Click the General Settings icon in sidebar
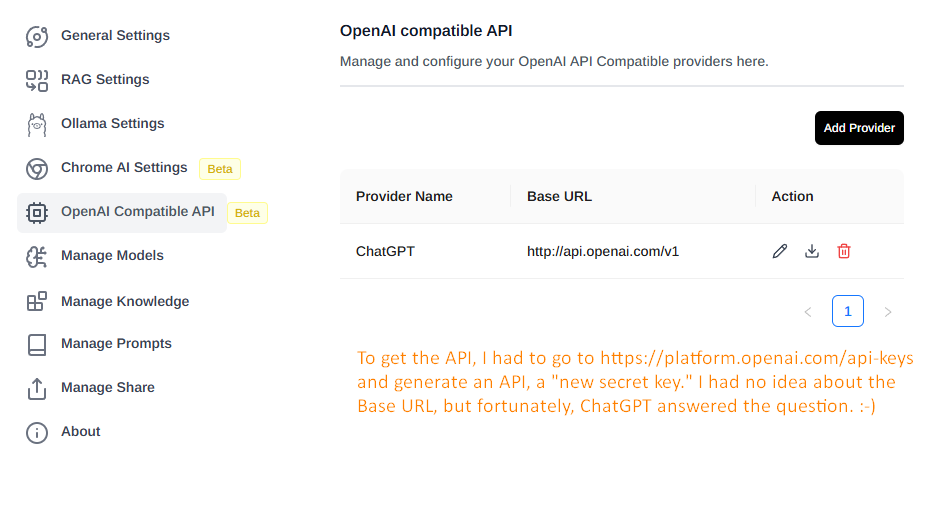 point(37,36)
